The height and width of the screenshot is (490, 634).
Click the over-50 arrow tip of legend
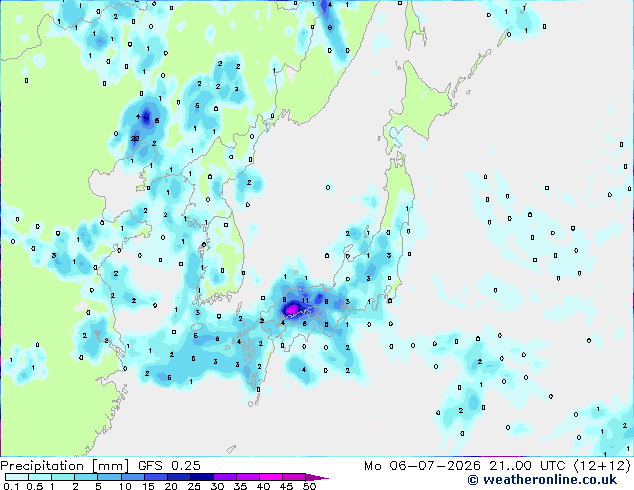(317, 477)
